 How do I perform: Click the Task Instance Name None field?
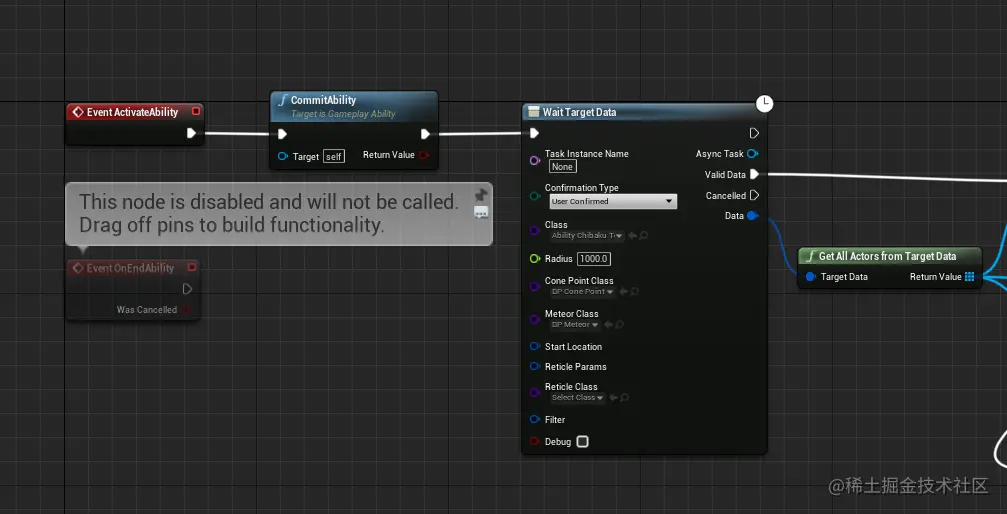click(x=563, y=166)
